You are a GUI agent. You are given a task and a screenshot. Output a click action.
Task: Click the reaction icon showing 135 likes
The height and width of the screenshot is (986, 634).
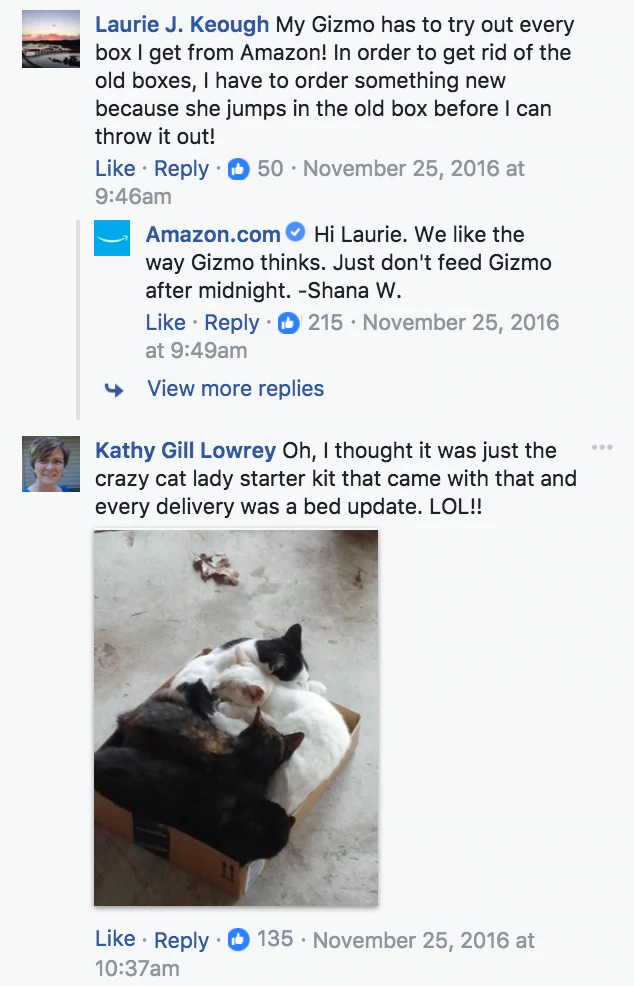[x=238, y=939]
